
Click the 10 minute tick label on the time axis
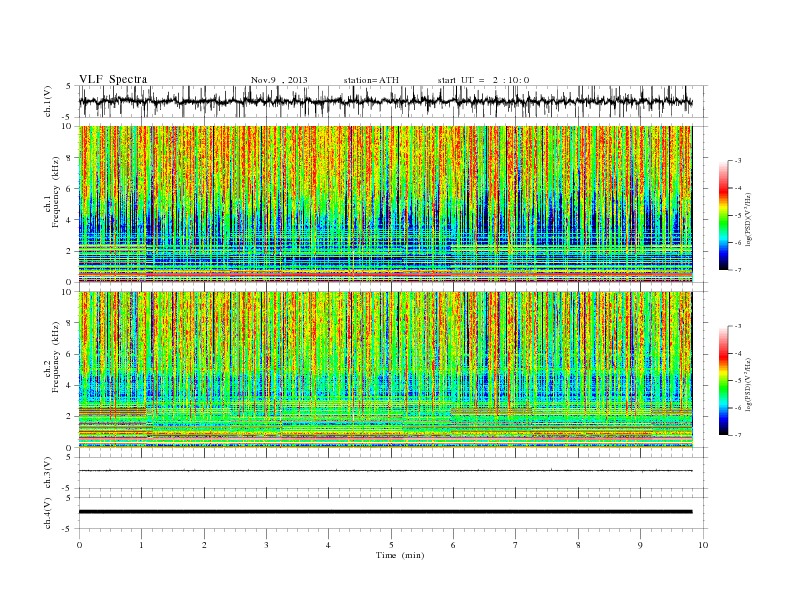point(703,545)
